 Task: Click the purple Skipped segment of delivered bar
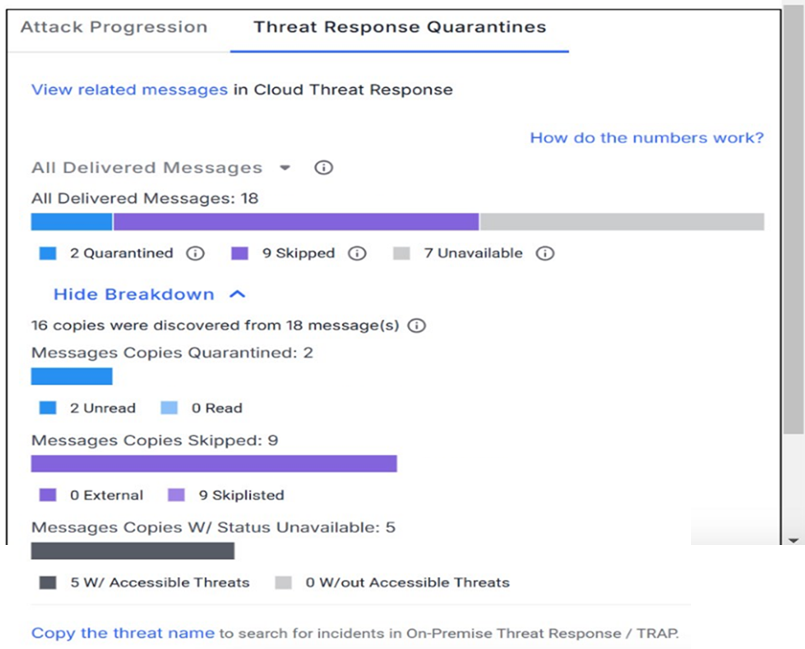coord(296,222)
